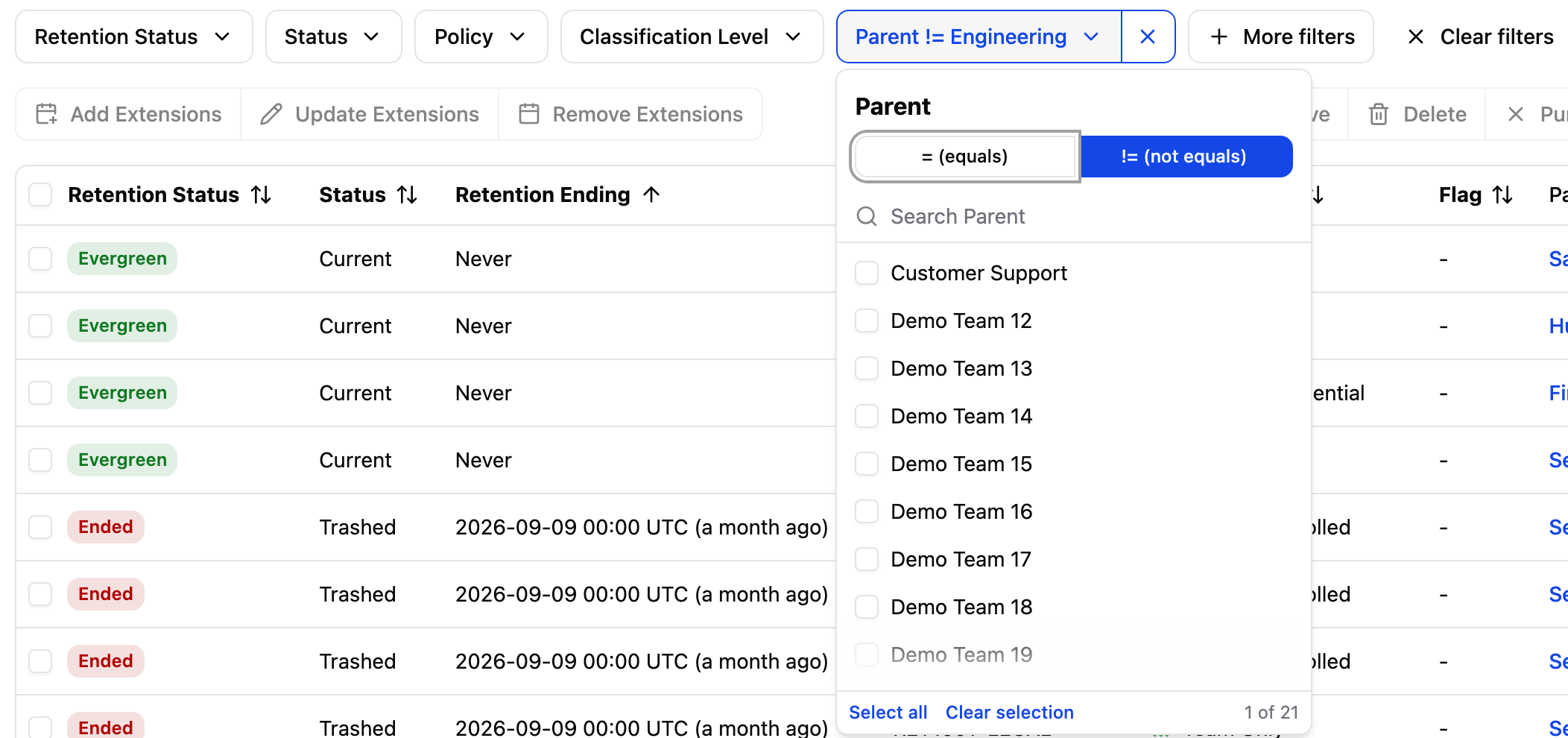Sort by Status column arrows
Screen dimensions: 1568x738
click(x=407, y=195)
